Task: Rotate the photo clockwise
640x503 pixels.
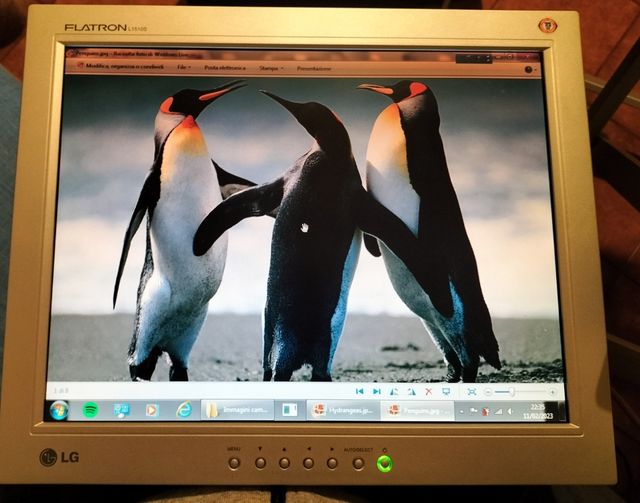Action: coord(411,392)
